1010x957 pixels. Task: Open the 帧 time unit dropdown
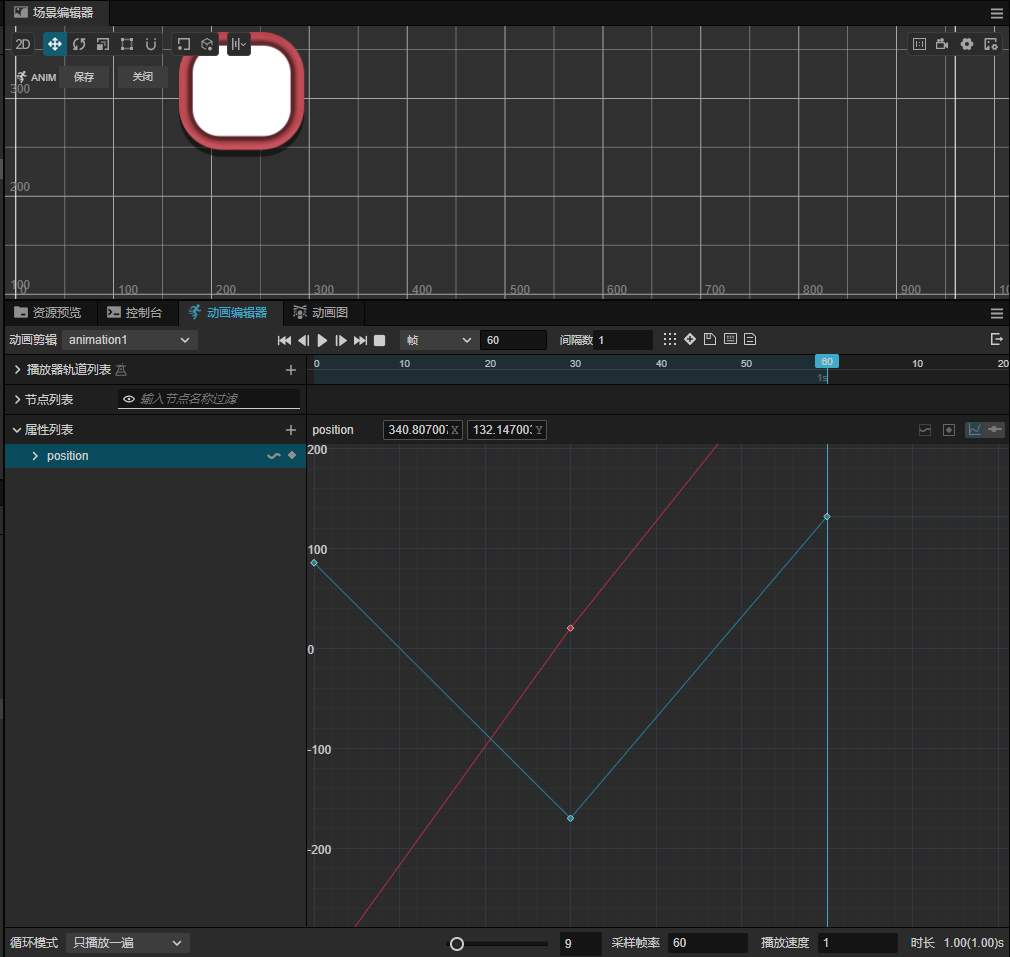(x=439, y=340)
